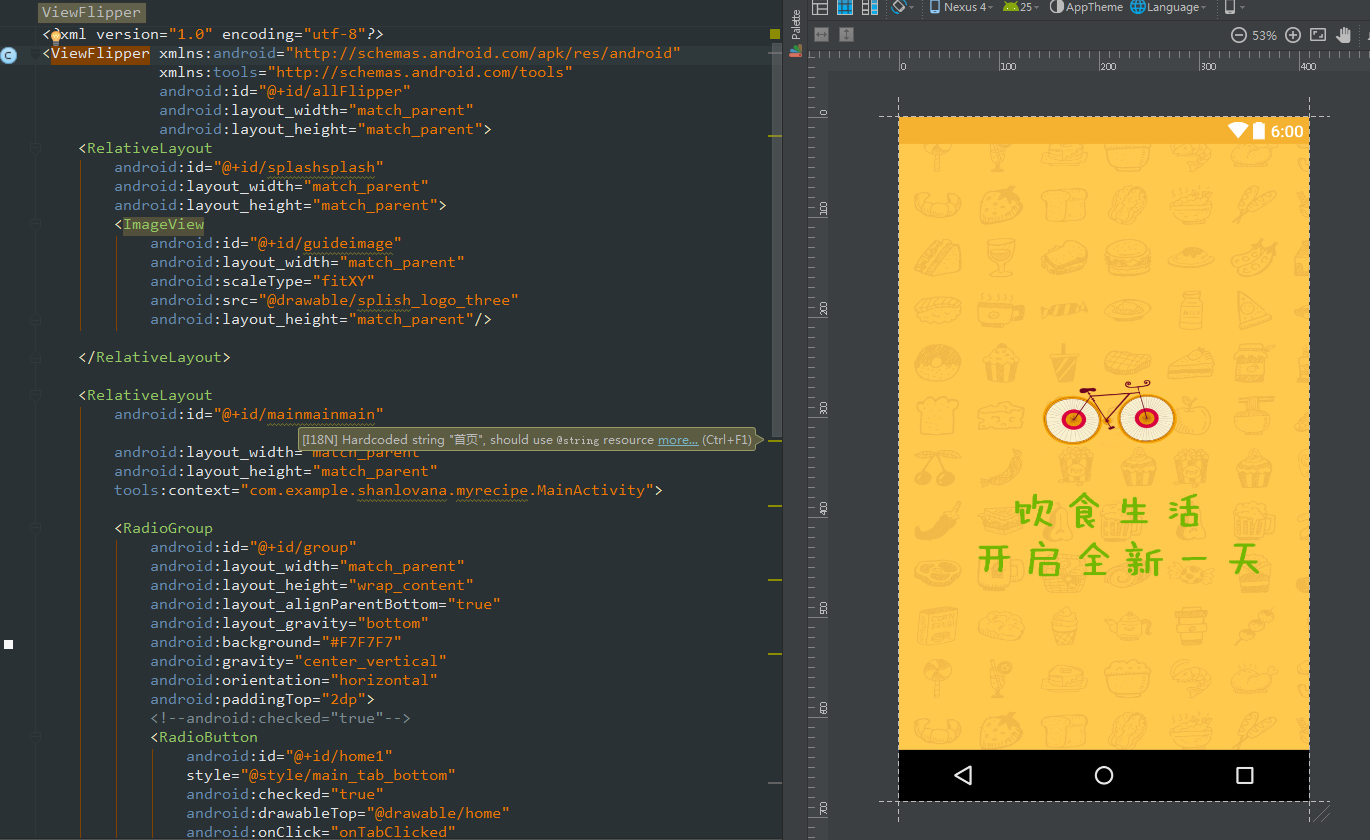Click the @+id/group id line

tap(254, 547)
